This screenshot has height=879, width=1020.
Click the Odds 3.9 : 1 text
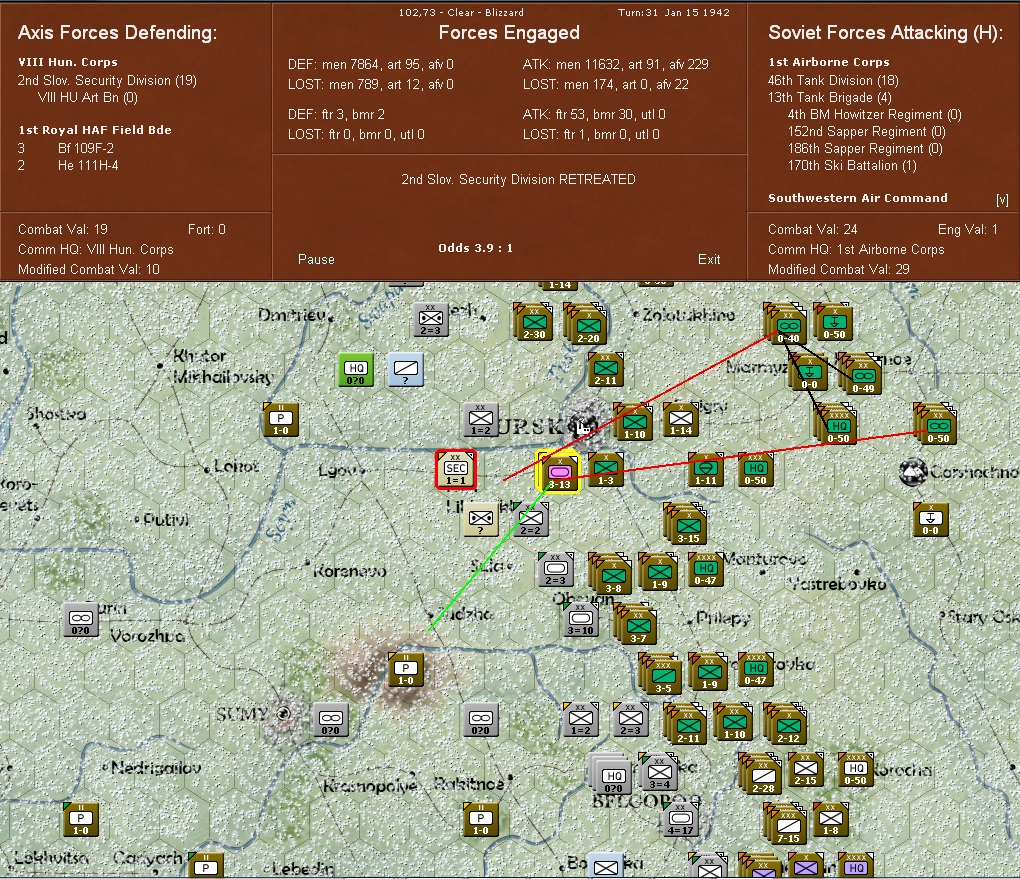[x=476, y=248]
